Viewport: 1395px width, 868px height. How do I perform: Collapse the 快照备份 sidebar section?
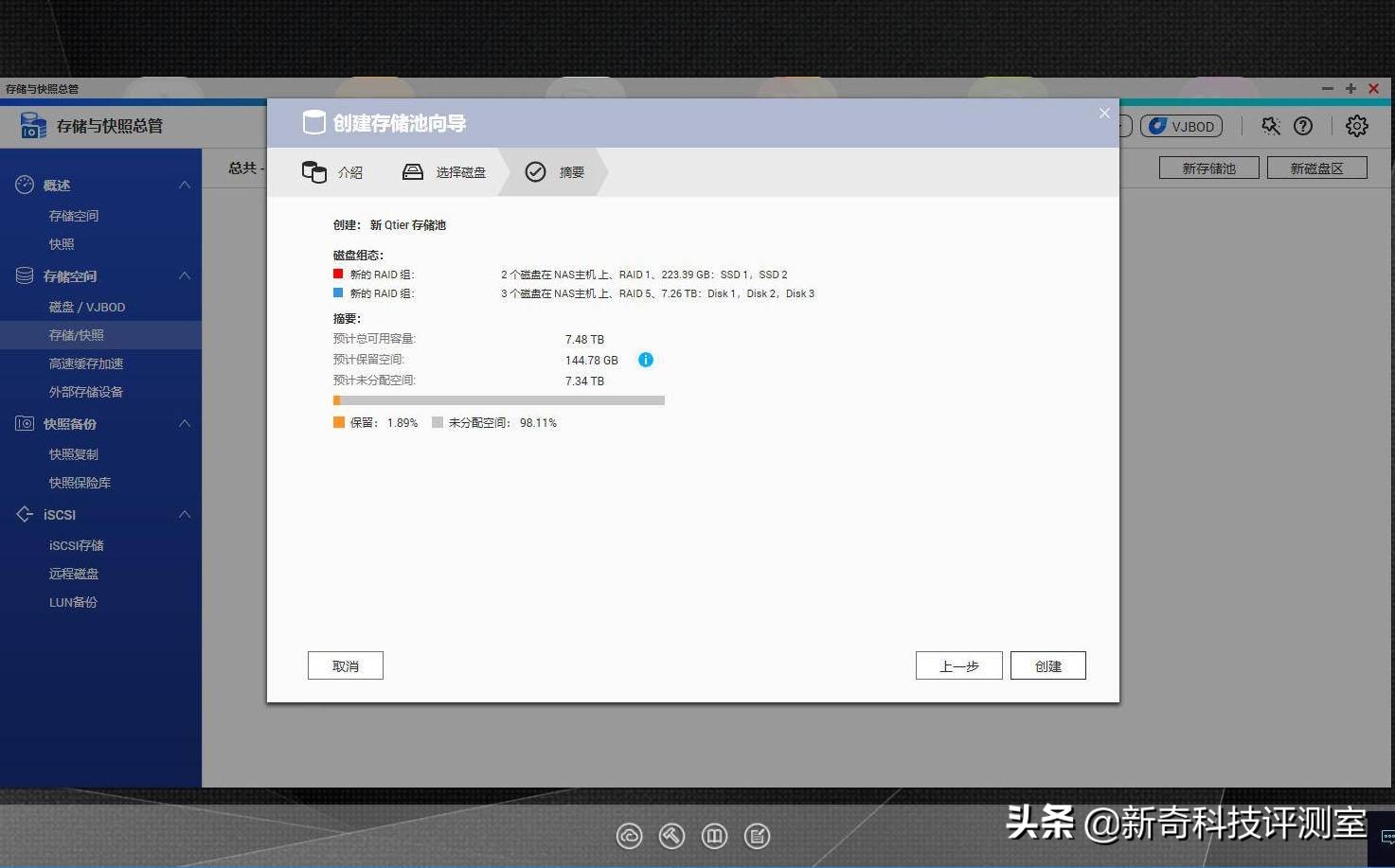(185, 423)
